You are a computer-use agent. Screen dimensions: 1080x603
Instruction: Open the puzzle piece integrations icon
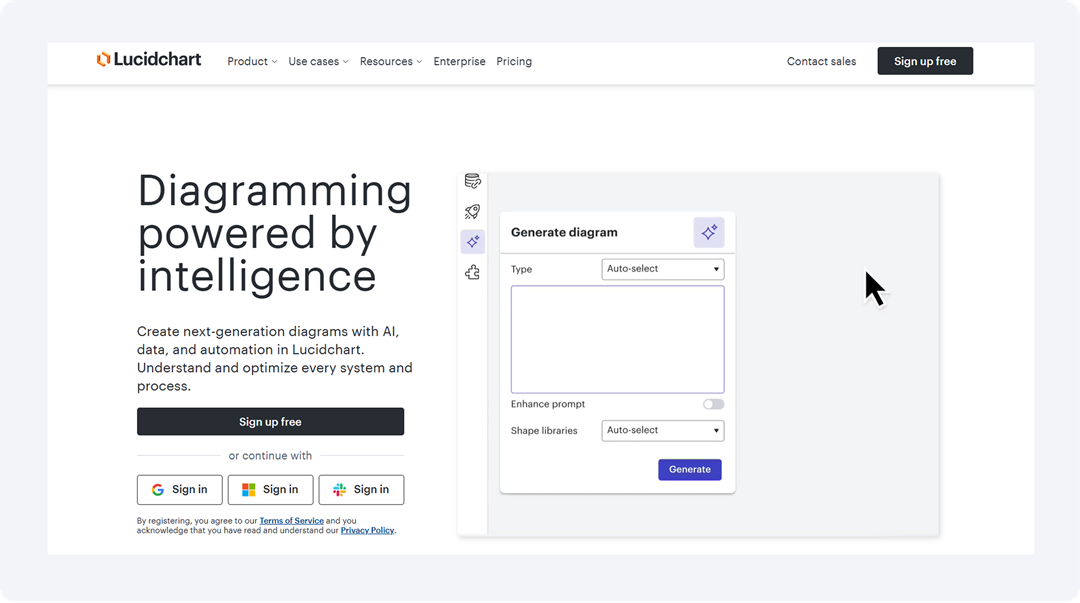(x=472, y=273)
